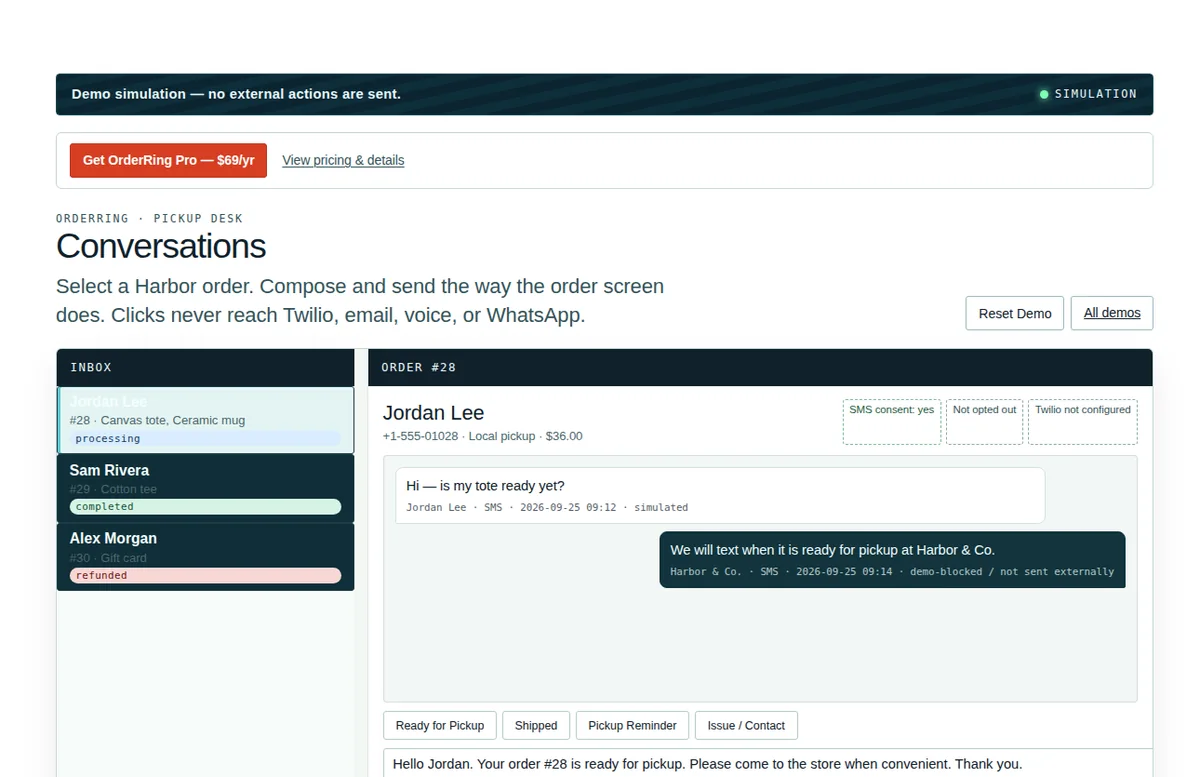Click the SMS consent: yes tag

tap(892, 422)
